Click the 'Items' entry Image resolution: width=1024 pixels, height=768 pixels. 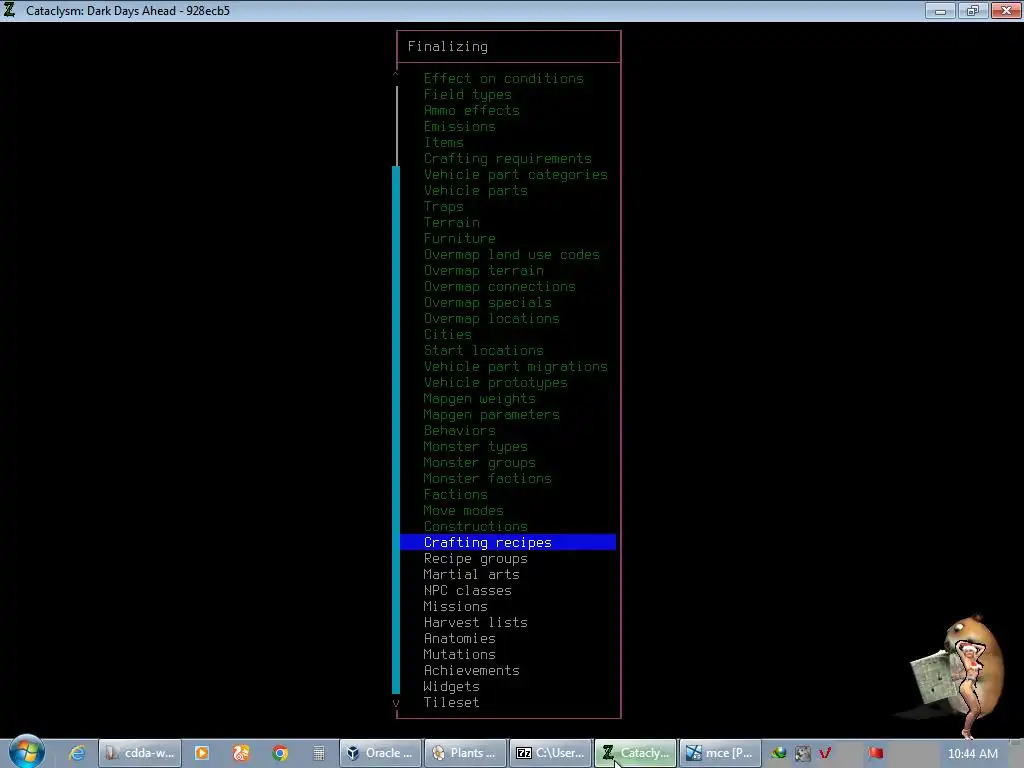[443, 142]
